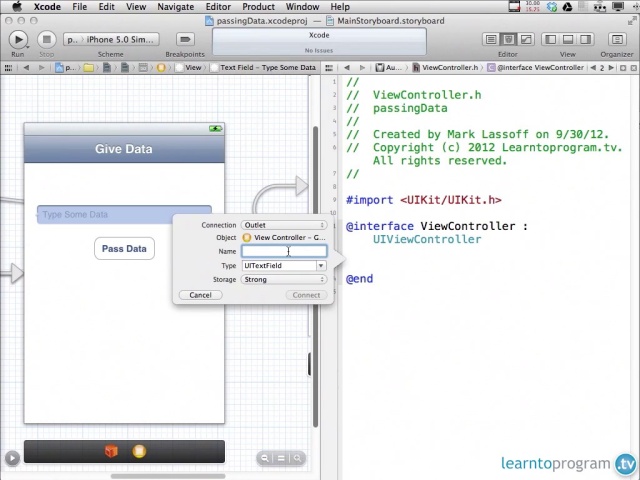Select ViewController.h in the assistant jump bar

[x=445, y=68]
